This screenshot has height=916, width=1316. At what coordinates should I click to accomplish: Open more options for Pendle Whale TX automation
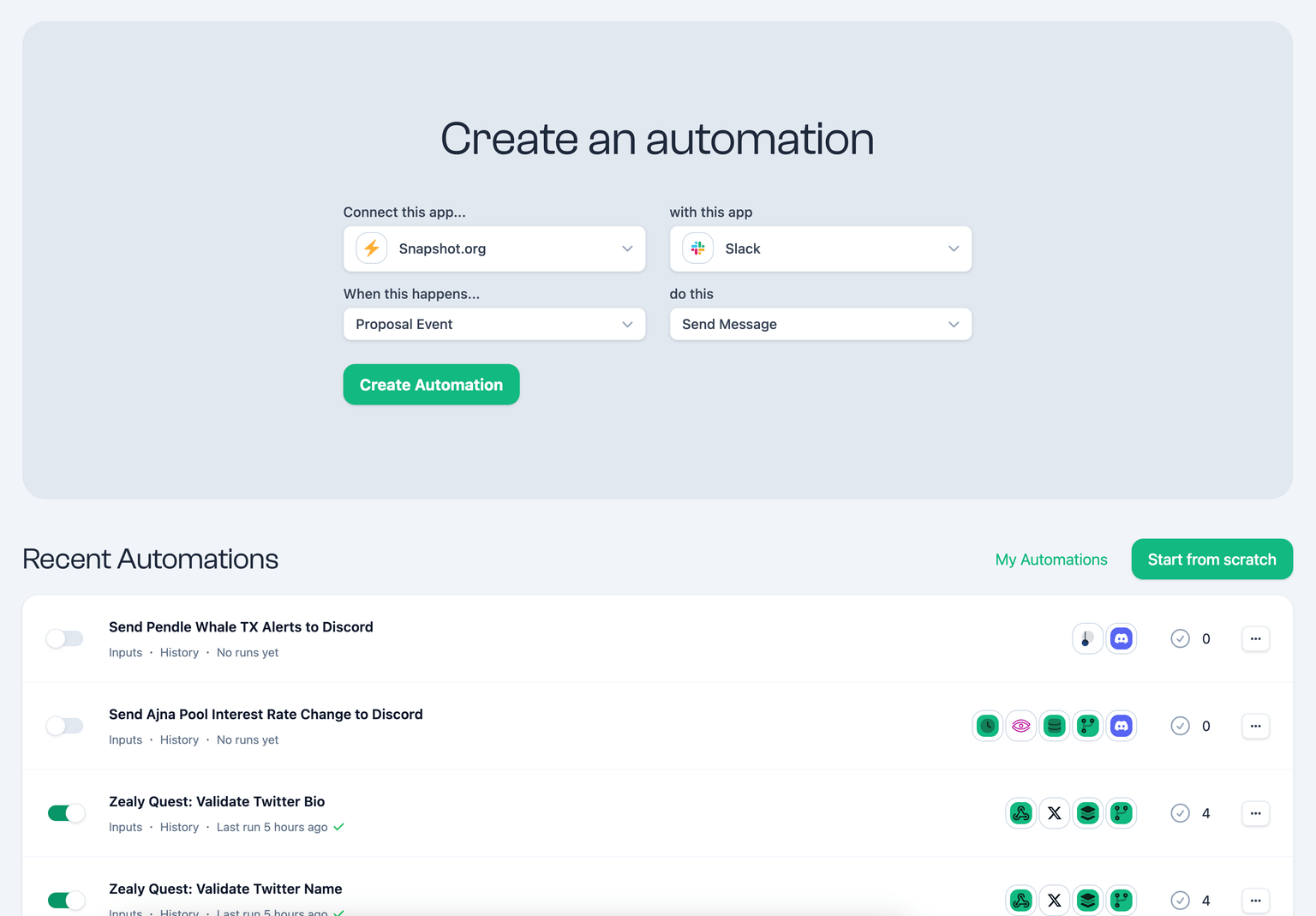coord(1256,638)
